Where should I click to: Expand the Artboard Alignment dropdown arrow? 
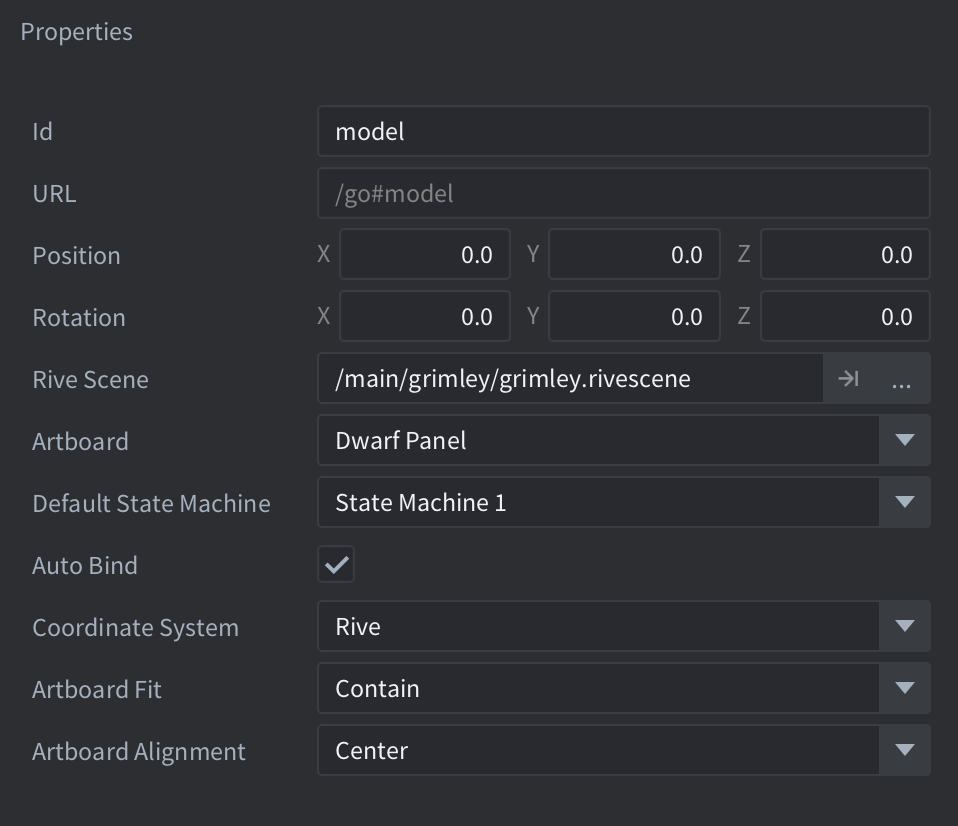(x=904, y=751)
